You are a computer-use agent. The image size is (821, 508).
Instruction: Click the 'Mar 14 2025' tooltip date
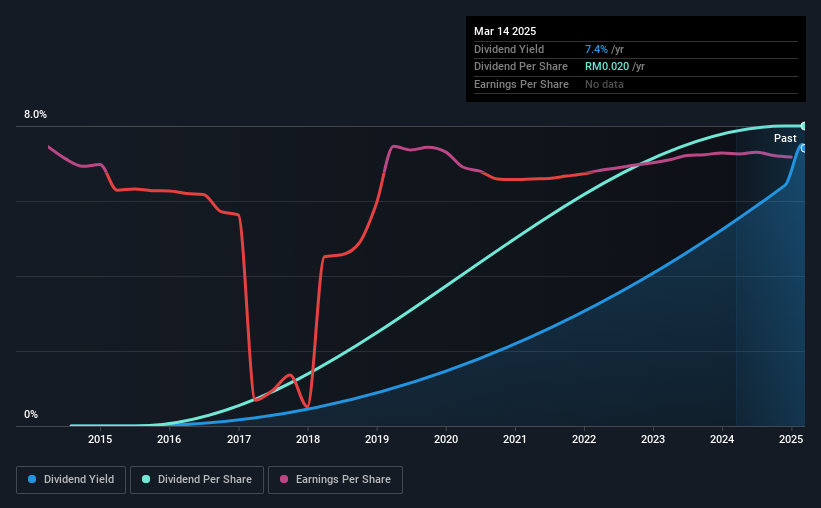click(505, 31)
